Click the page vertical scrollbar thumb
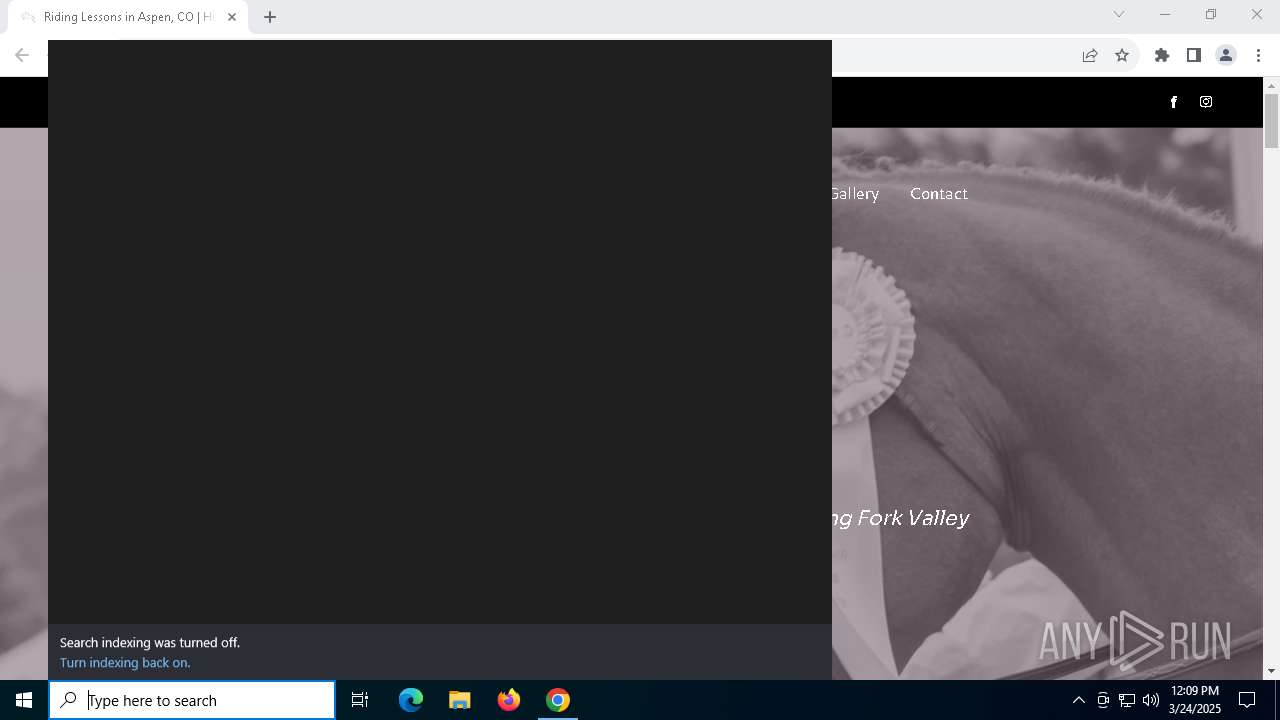Viewport: 1280px width, 720px height. tap(1271, 121)
